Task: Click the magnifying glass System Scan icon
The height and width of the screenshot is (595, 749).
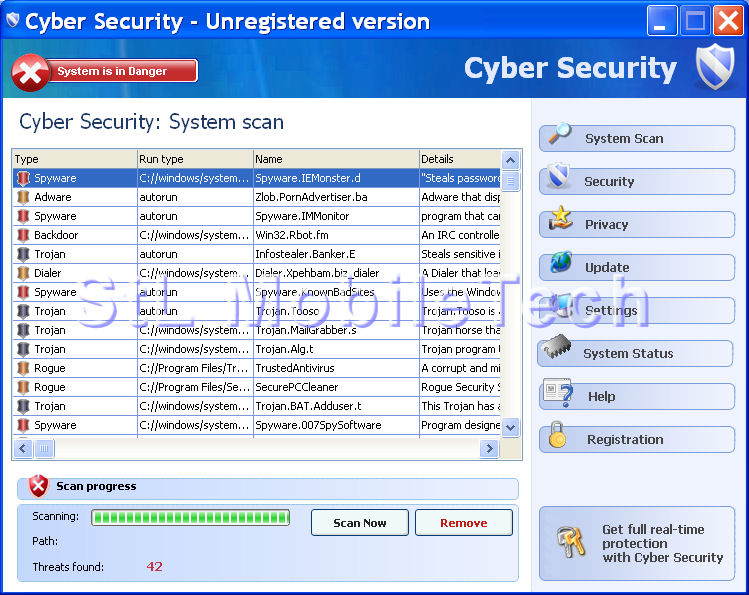Action: 559,135
